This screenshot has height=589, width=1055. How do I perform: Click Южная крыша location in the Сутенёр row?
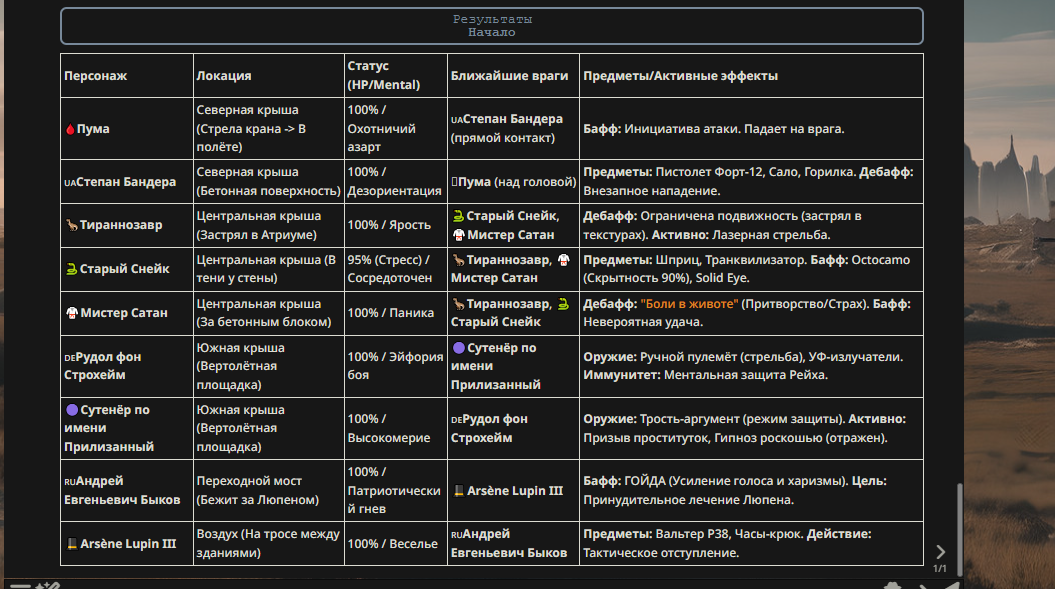(240, 428)
